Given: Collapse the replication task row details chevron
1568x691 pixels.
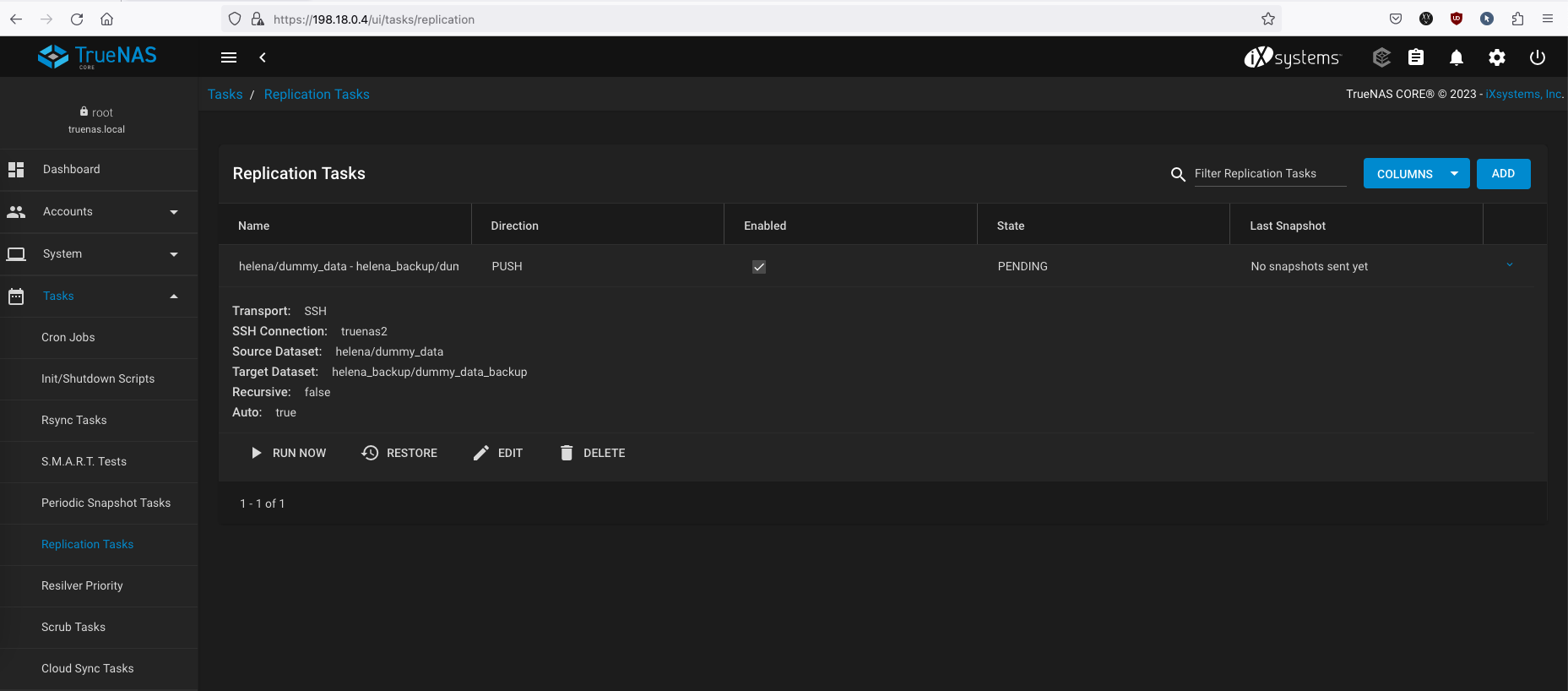Looking at the screenshot, I should (1510, 265).
